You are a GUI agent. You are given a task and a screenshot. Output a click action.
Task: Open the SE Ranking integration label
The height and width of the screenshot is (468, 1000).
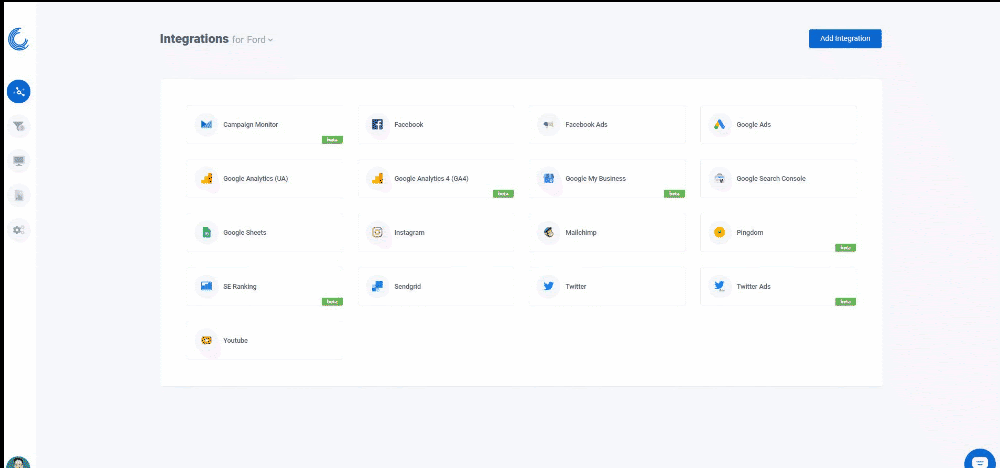240,287
